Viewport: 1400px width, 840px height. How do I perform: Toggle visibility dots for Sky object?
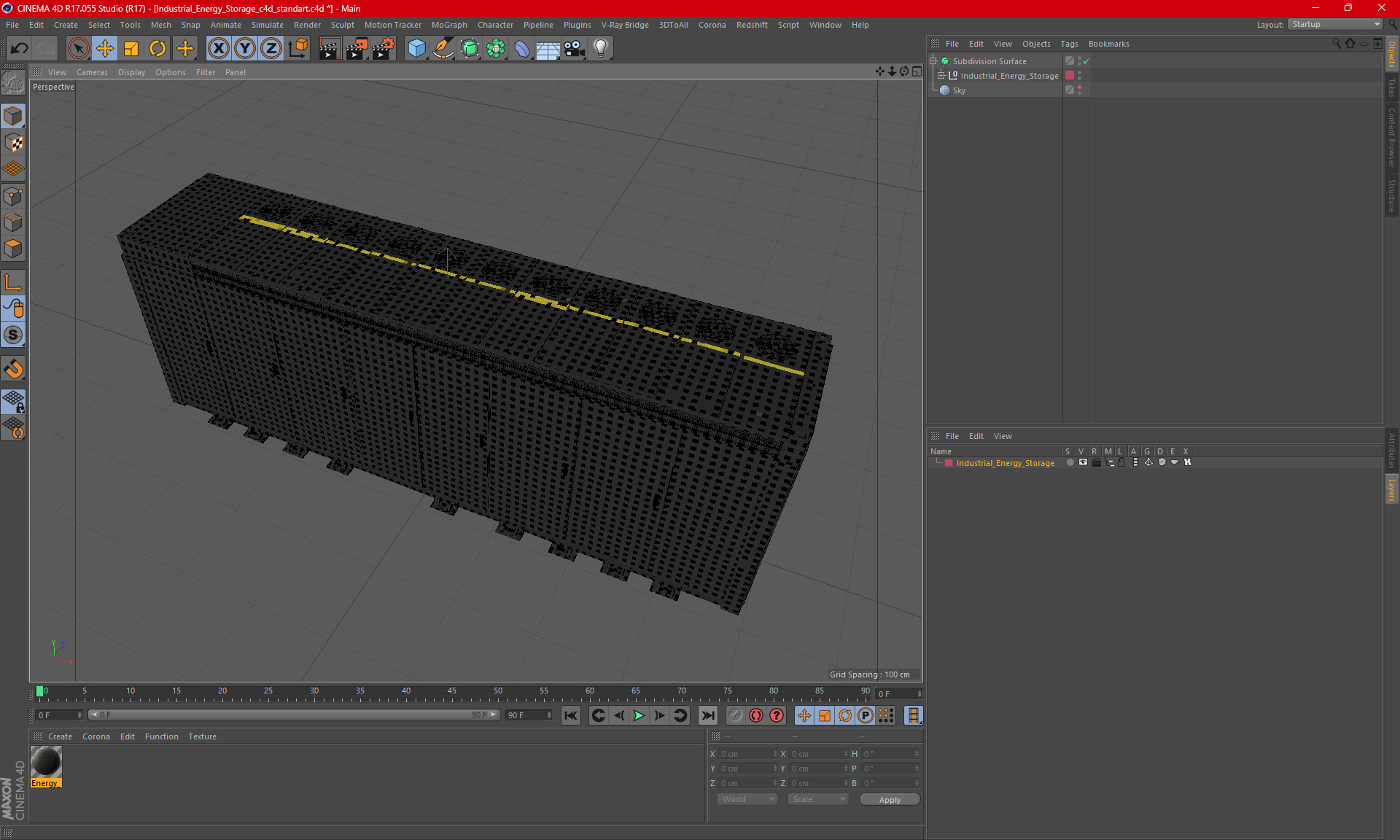1079,90
